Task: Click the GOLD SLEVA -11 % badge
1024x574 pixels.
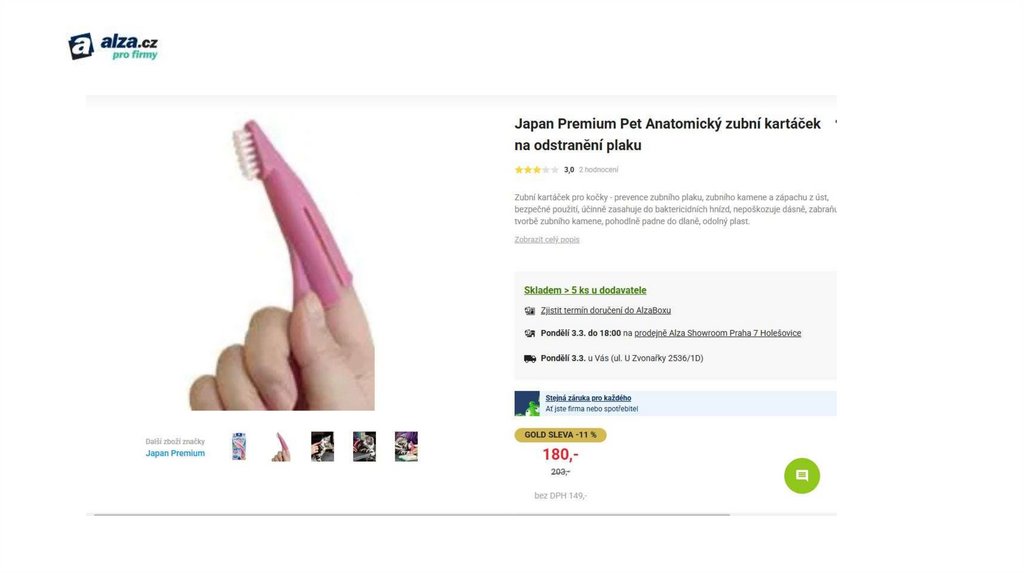Action: click(560, 435)
